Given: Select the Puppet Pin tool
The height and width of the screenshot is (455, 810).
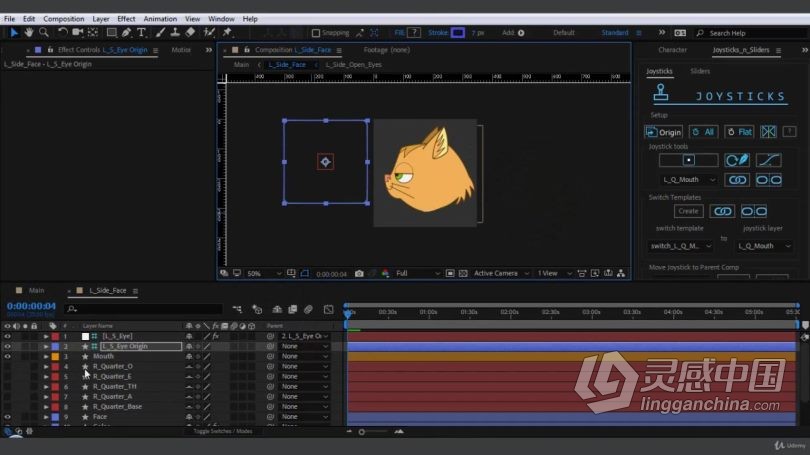Looking at the screenshot, I should (227, 33).
